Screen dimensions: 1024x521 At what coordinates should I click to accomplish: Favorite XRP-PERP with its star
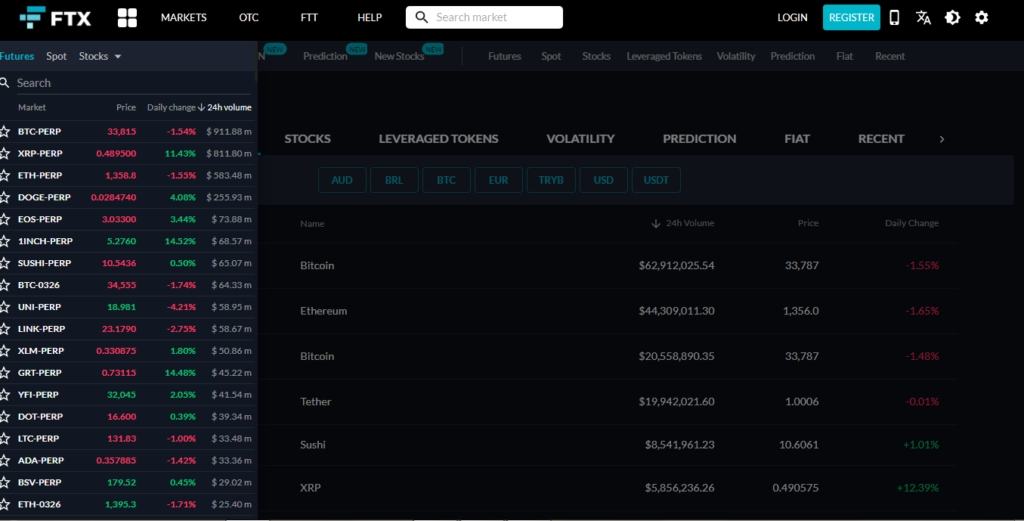click(5, 153)
